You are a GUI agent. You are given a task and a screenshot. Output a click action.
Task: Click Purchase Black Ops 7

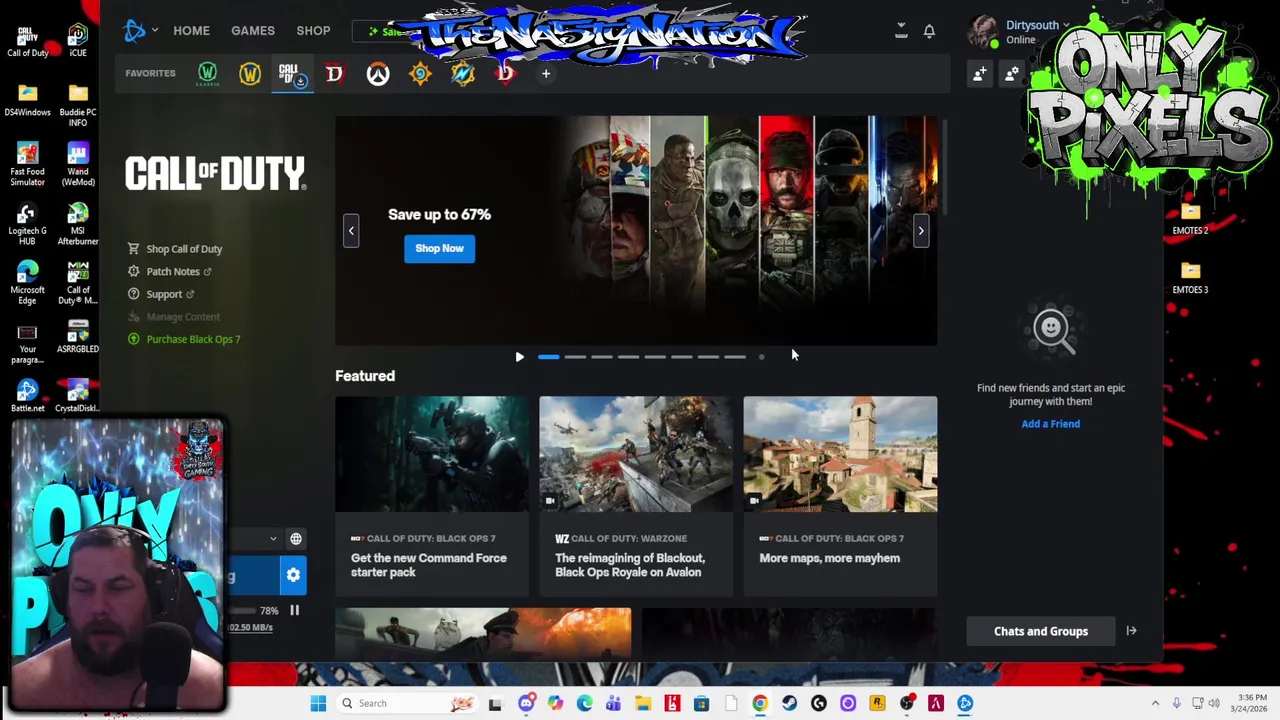point(184,339)
